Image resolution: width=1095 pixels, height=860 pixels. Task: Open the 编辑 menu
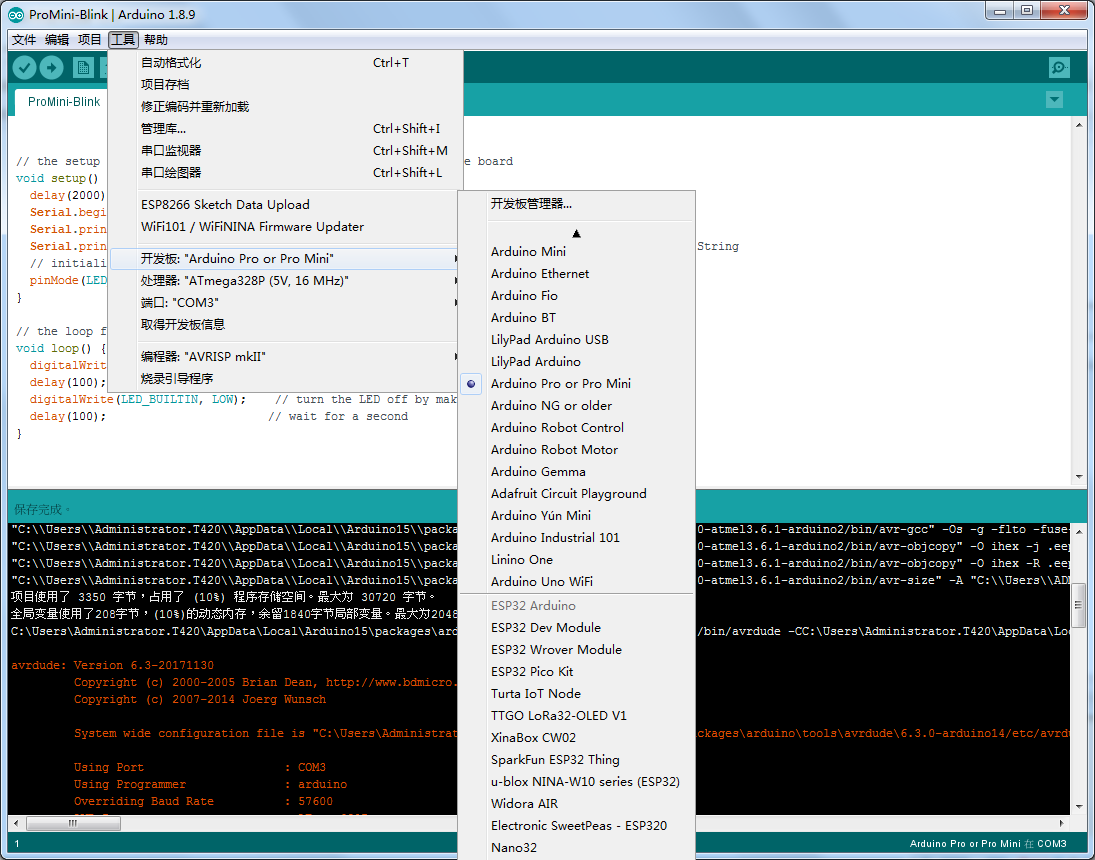[x=57, y=40]
